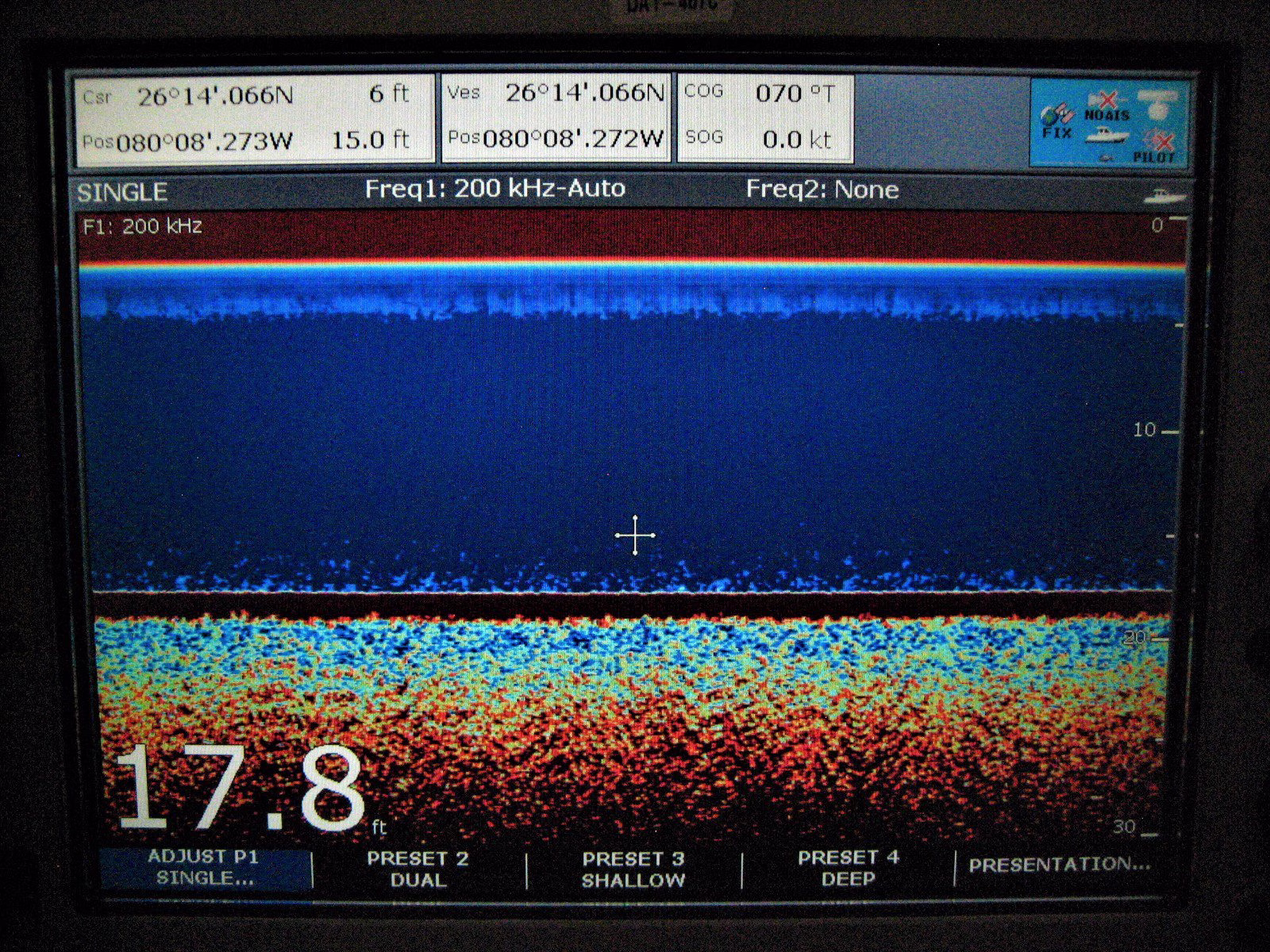
Task: Select PRESET 2 DUAL softkey
Action: coord(418,869)
